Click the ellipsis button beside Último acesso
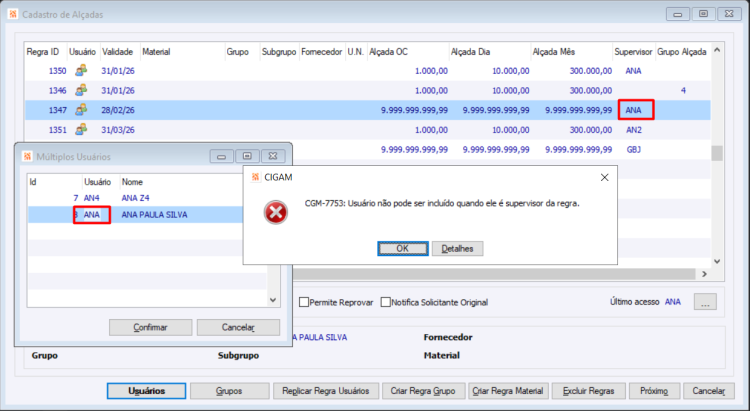The image size is (750, 411). click(705, 302)
